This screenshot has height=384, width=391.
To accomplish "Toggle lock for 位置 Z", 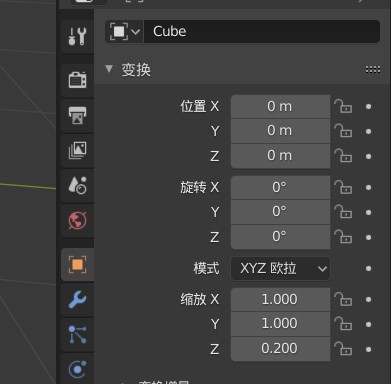I will coord(343,156).
